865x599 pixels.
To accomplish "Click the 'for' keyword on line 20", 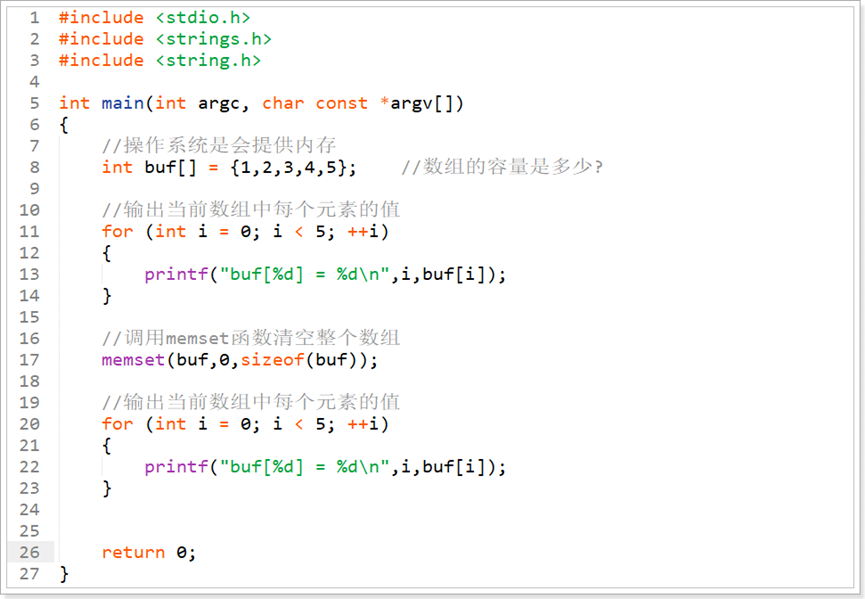I will tap(118, 424).
